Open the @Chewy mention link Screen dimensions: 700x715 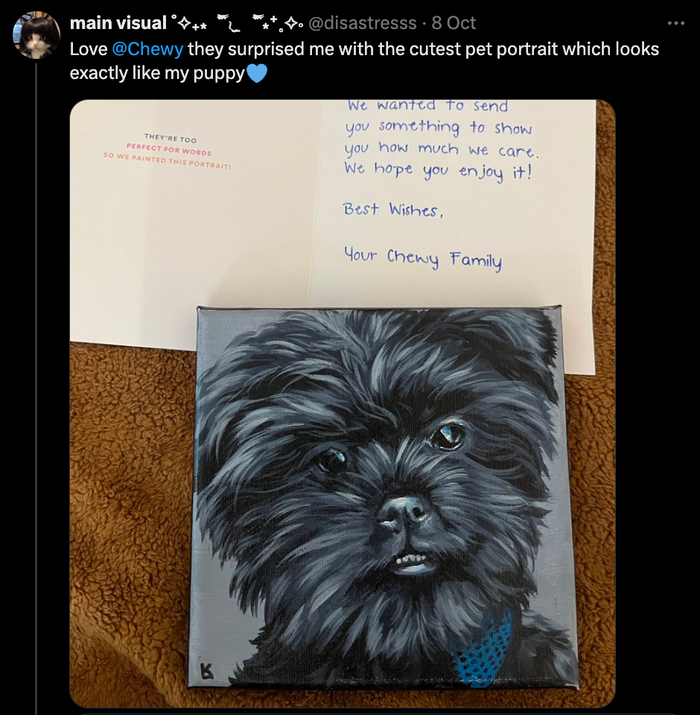coord(147,49)
